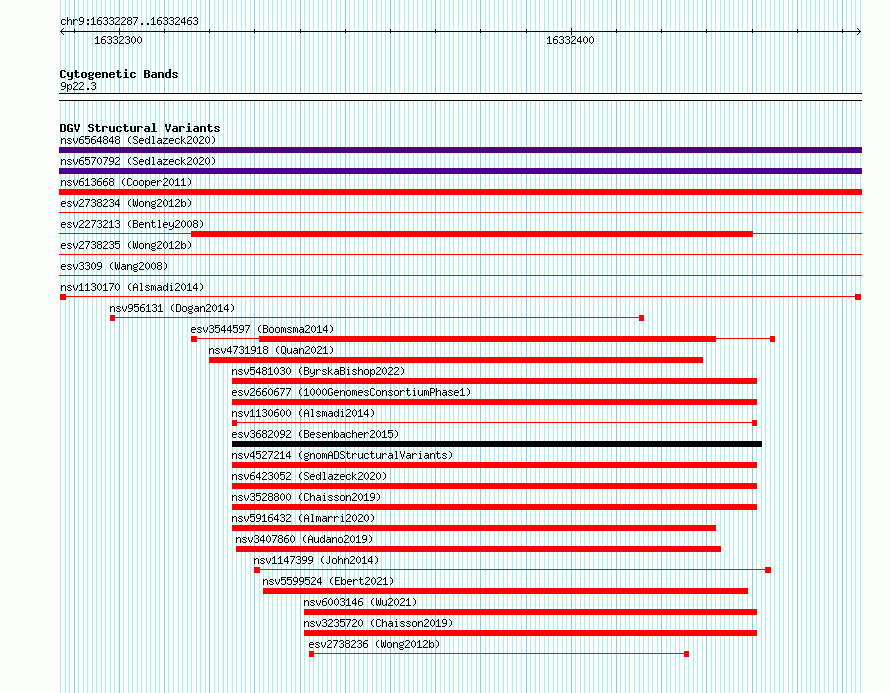Click right end marker of nsv956131

[641, 318]
